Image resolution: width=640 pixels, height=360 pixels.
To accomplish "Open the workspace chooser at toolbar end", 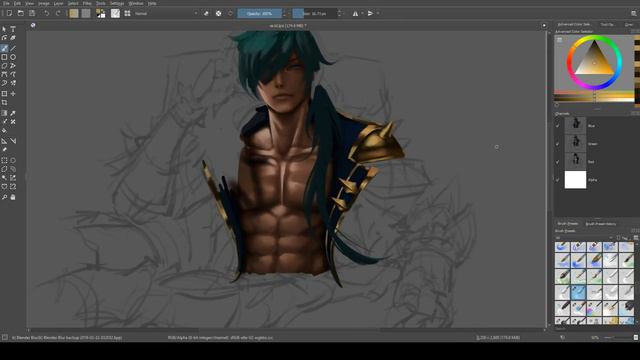I will coord(634,13).
